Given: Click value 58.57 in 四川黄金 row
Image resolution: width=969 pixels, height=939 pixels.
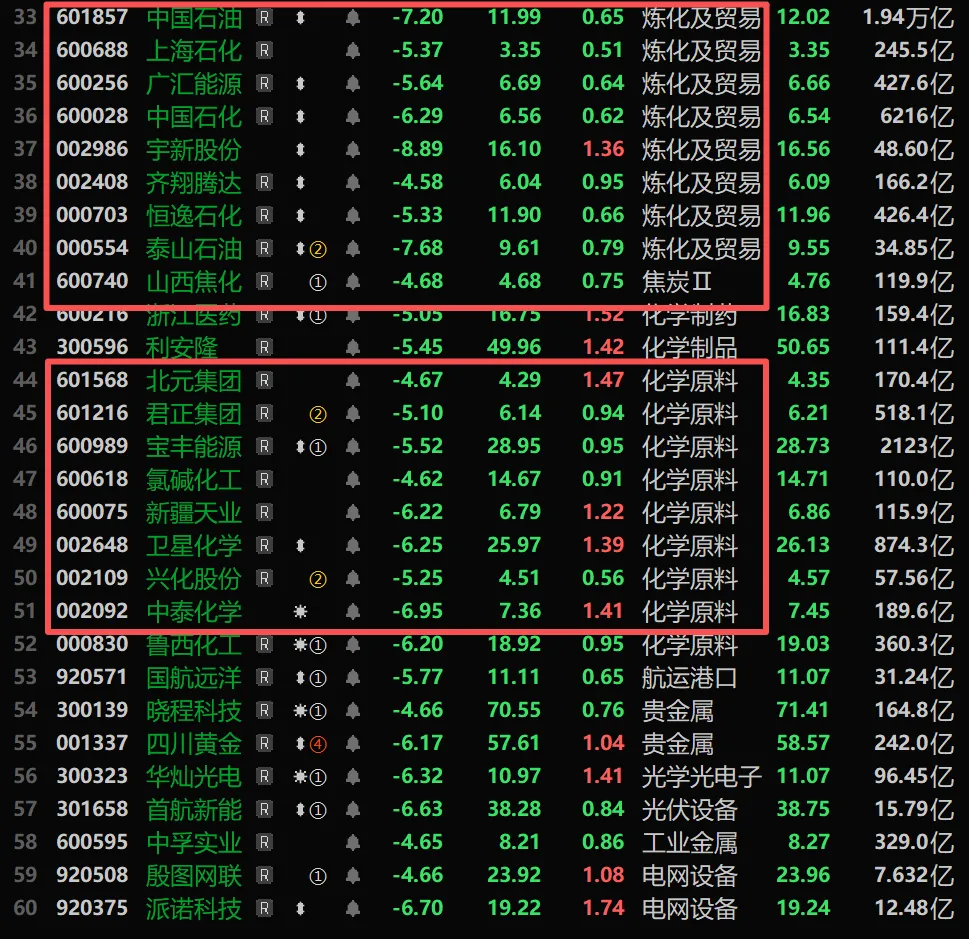Looking at the screenshot, I should [x=803, y=743].
